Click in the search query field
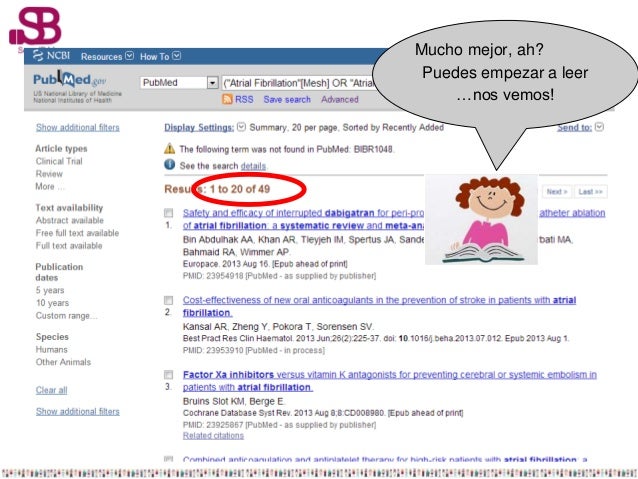Viewport: 638px width, 479px height. 298,83
